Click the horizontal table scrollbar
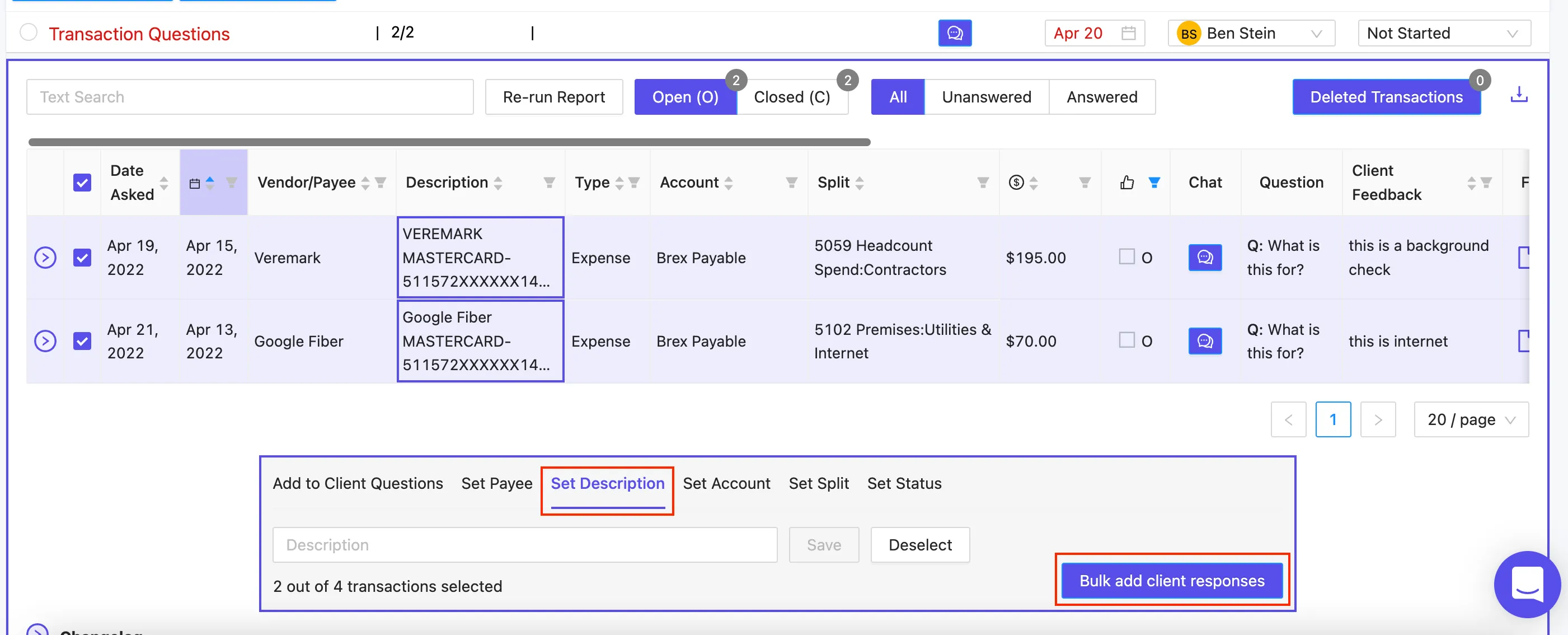This screenshot has height=635, width=1568. tap(449, 142)
